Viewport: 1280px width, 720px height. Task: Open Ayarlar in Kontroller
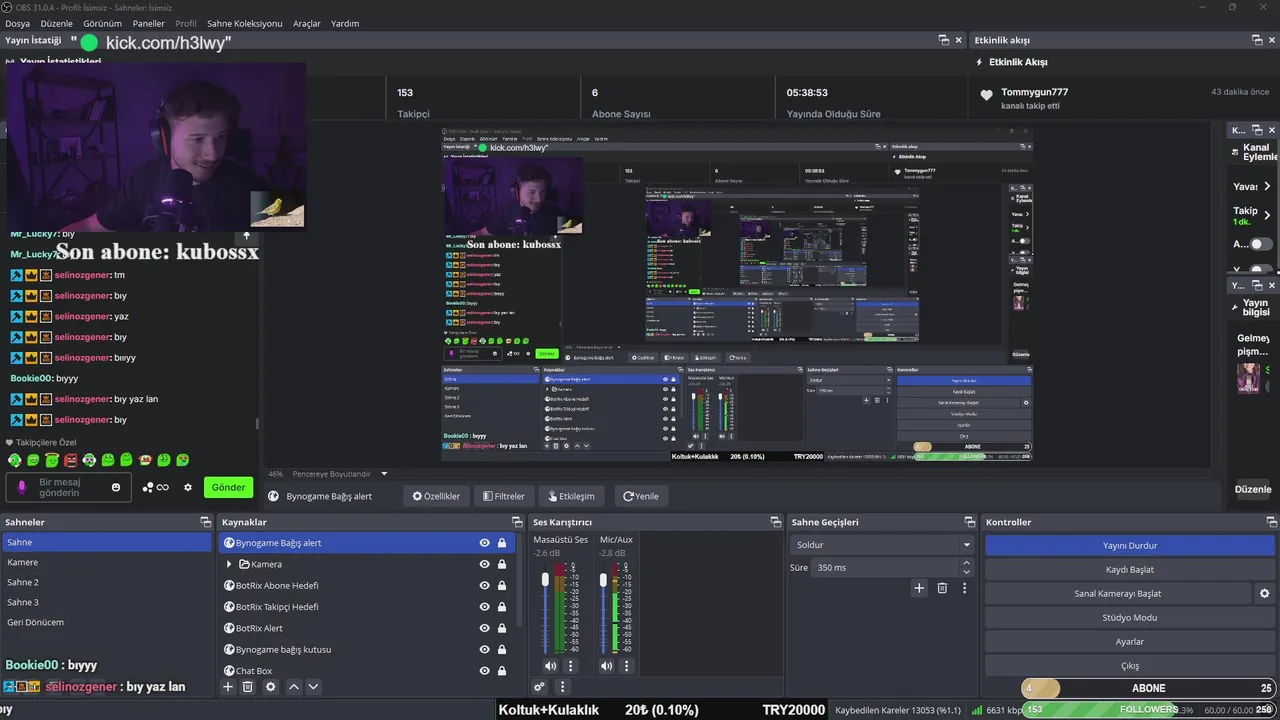(1130, 641)
